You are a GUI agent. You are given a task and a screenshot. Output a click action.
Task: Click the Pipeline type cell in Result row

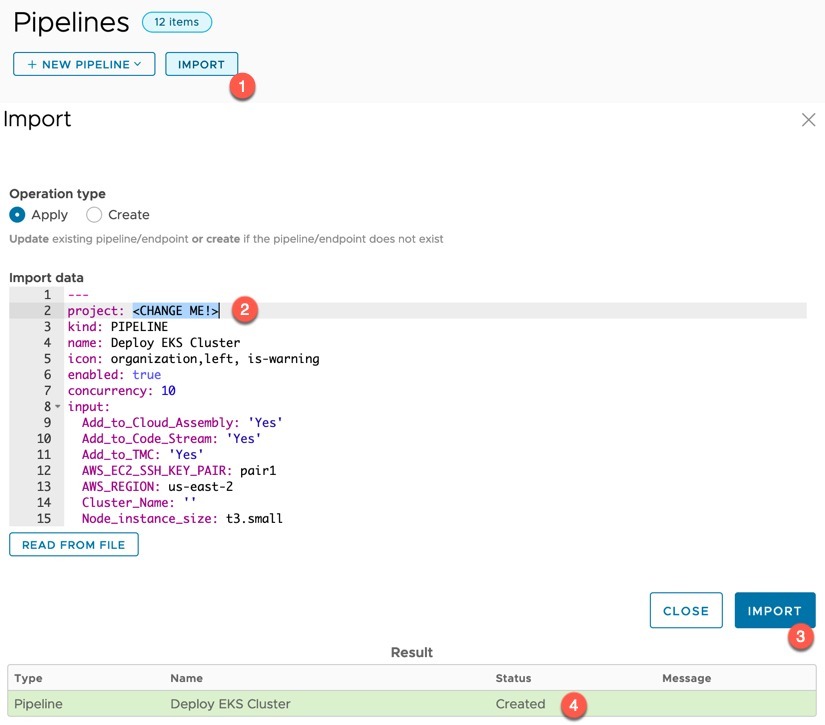click(38, 704)
